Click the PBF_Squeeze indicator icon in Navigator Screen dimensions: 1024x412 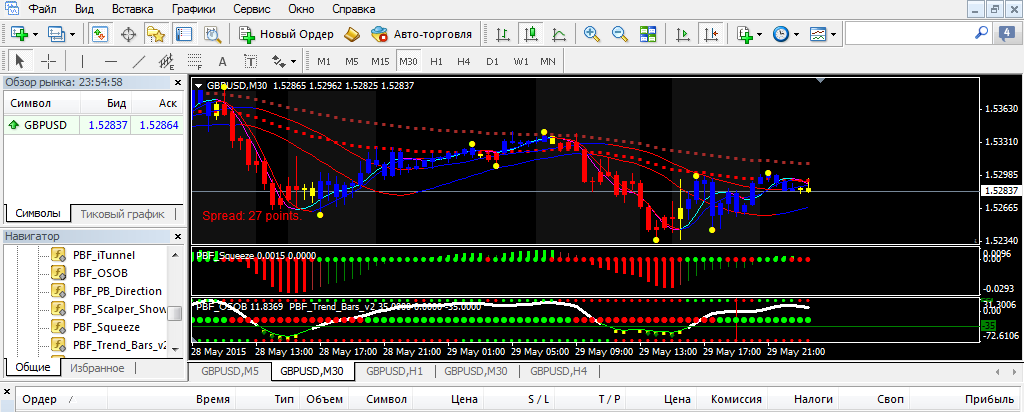(59, 326)
